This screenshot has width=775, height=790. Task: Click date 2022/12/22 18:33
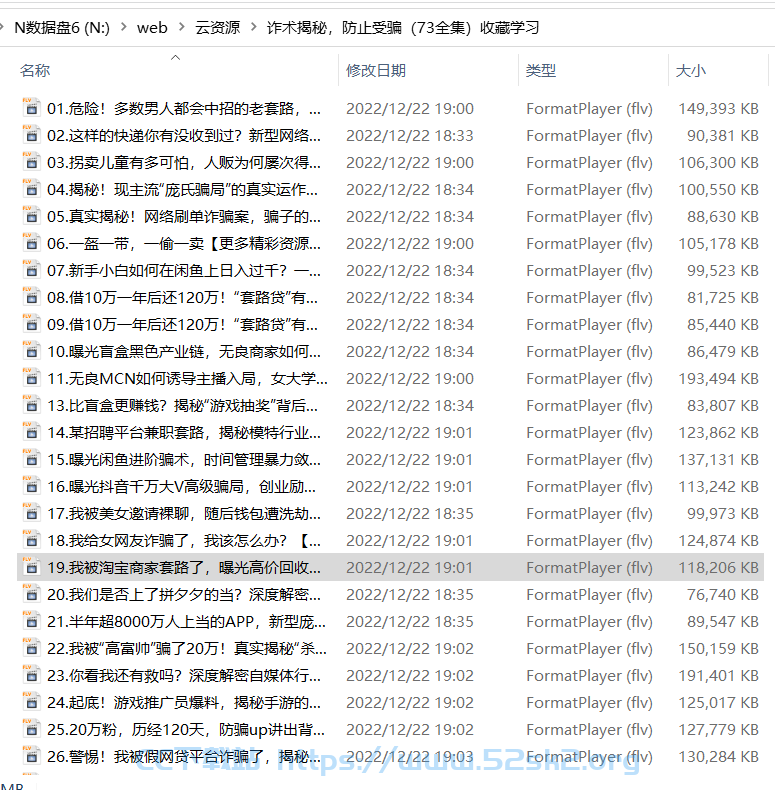click(410, 136)
